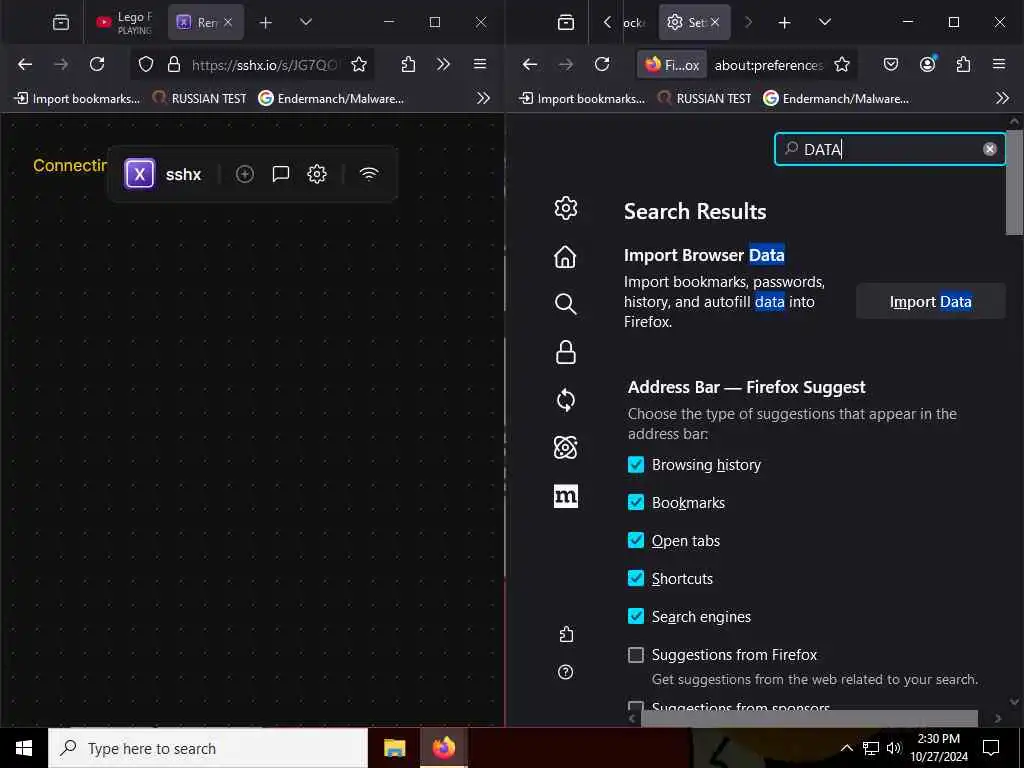Click the sshx logo icon
Image resolution: width=1024 pixels, height=768 pixels.
(139, 174)
